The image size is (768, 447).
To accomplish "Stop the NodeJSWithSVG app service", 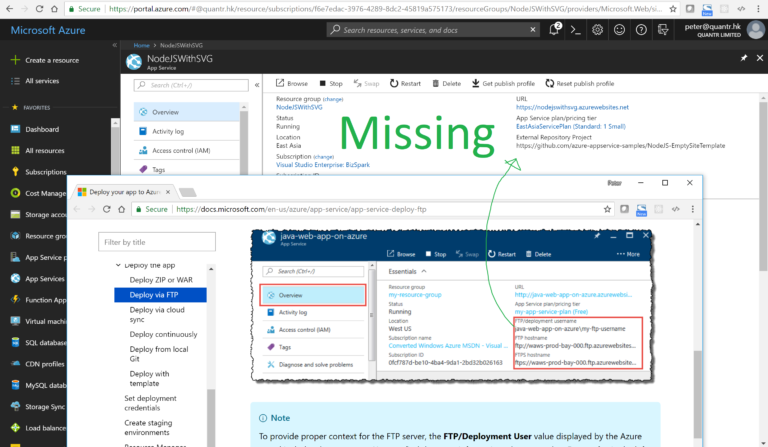I will tap(331, 84).
